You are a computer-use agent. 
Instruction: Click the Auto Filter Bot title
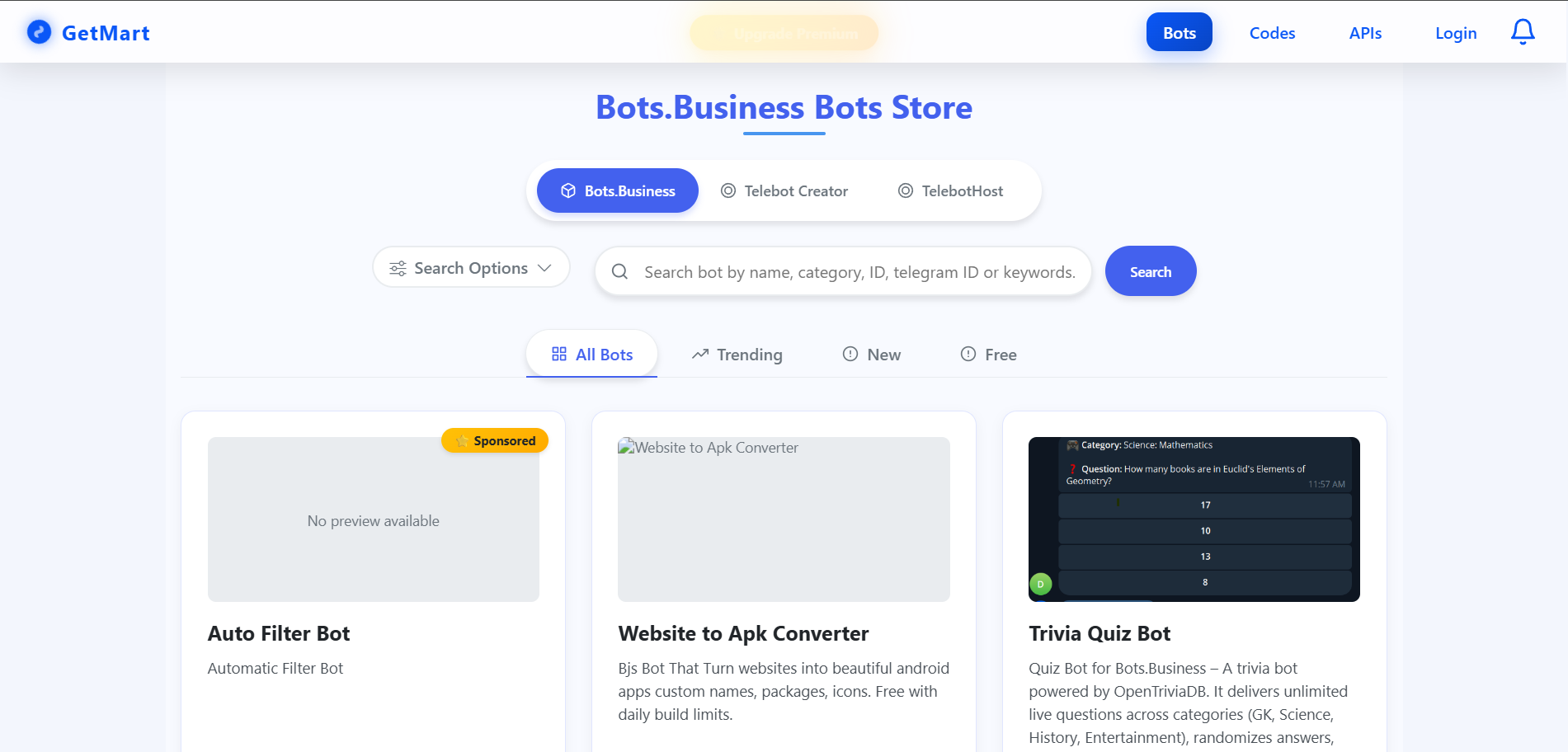(279, 633)
